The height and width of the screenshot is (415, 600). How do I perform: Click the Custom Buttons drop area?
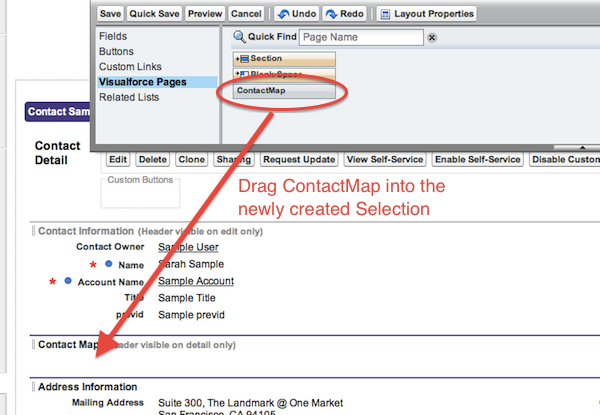[x=140, y=193]
